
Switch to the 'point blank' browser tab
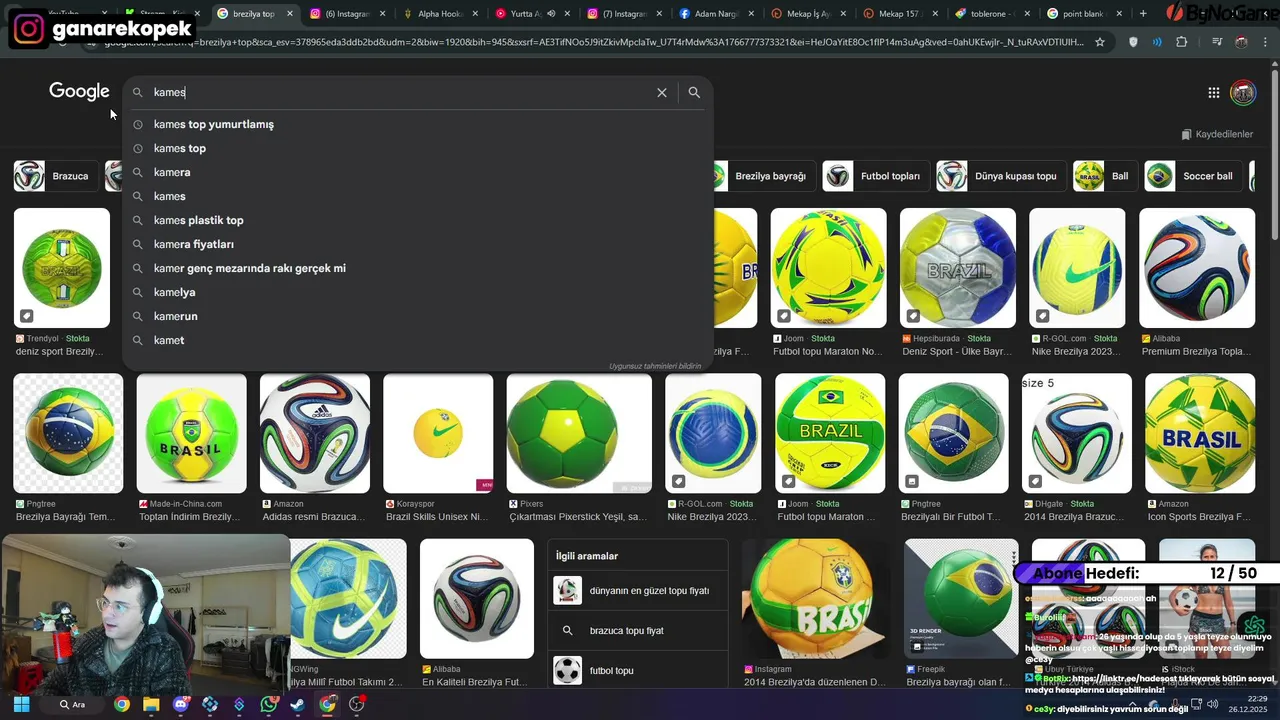point(1084,14)
